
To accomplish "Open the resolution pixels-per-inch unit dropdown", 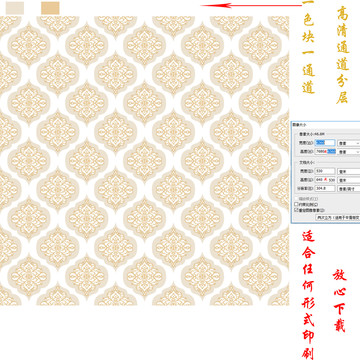I will tap(349, 189).
